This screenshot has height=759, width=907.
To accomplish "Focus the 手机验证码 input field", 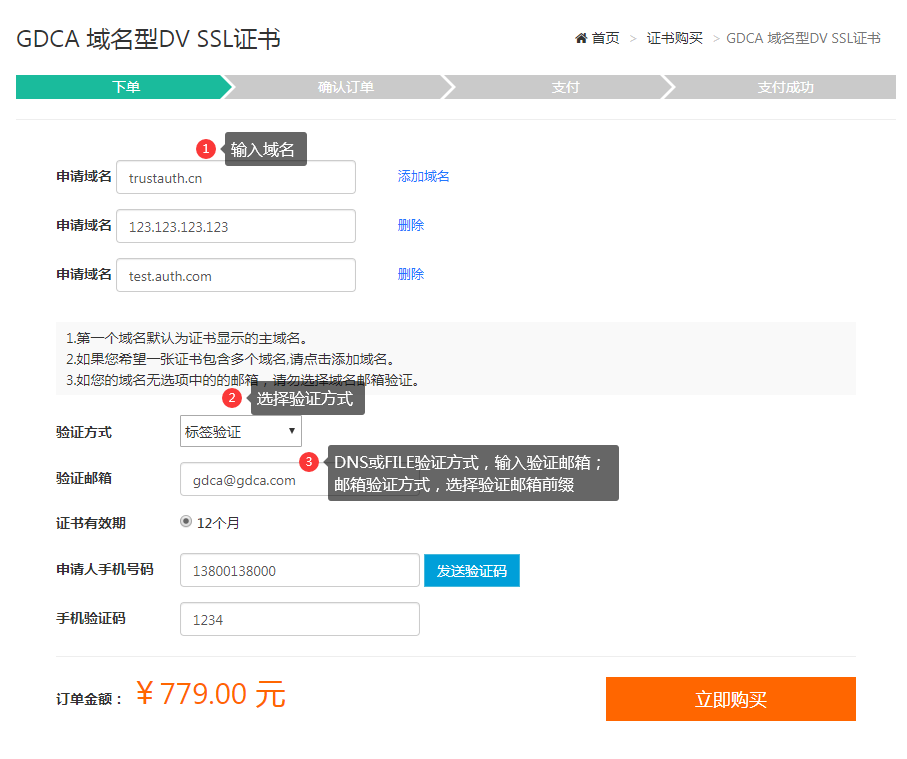I will [x=300, y=619].
